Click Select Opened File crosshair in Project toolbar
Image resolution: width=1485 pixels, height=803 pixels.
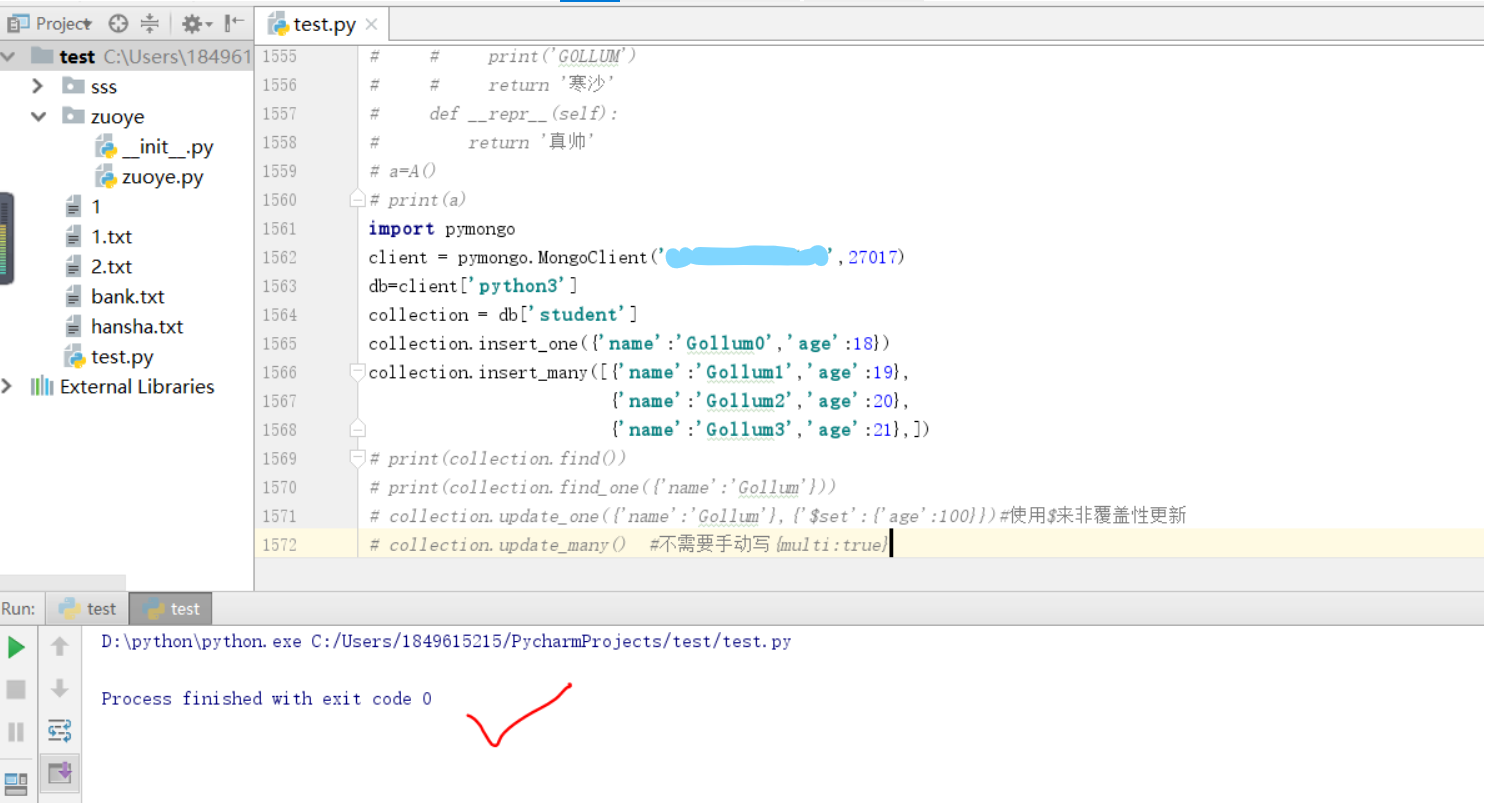118,23
